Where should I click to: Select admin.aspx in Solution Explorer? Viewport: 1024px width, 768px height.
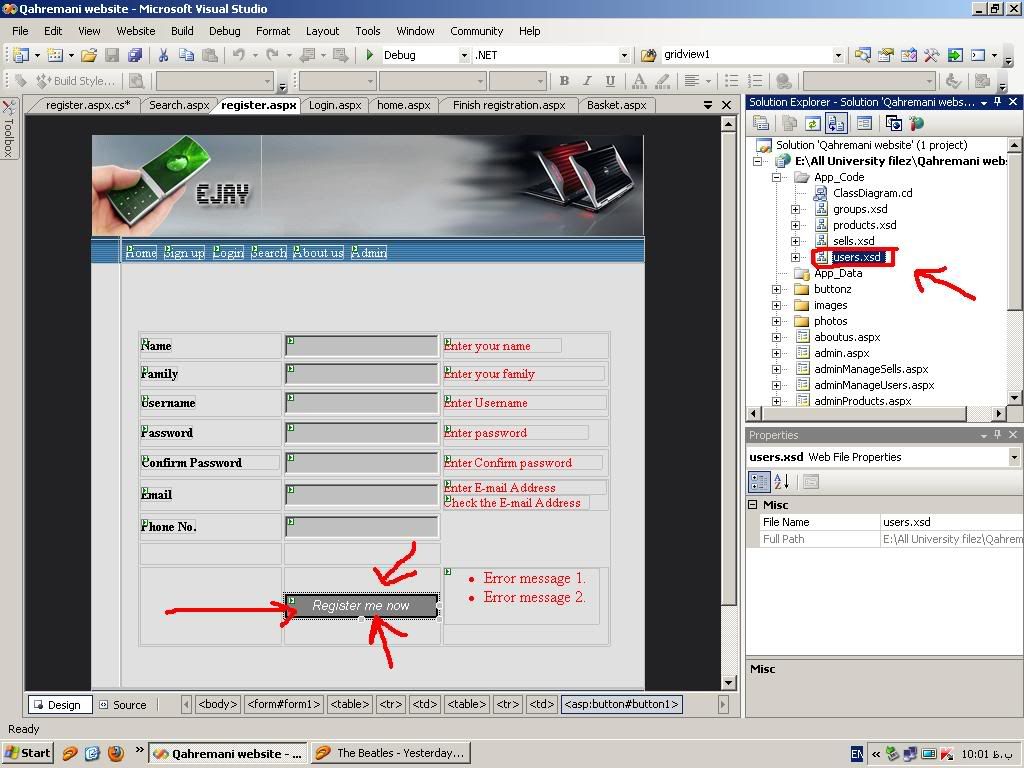click(841, 353)
